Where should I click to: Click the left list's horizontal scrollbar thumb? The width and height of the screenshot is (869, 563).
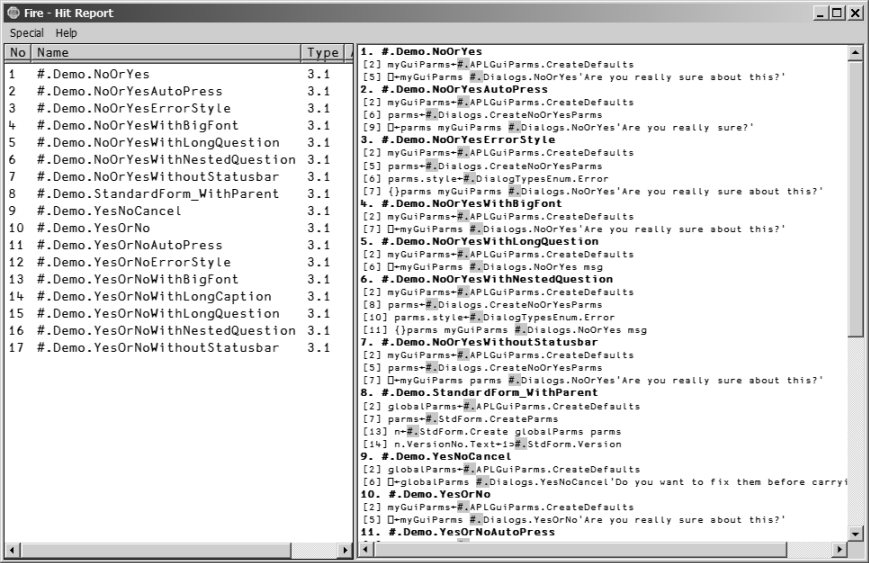tap(156, 550)
